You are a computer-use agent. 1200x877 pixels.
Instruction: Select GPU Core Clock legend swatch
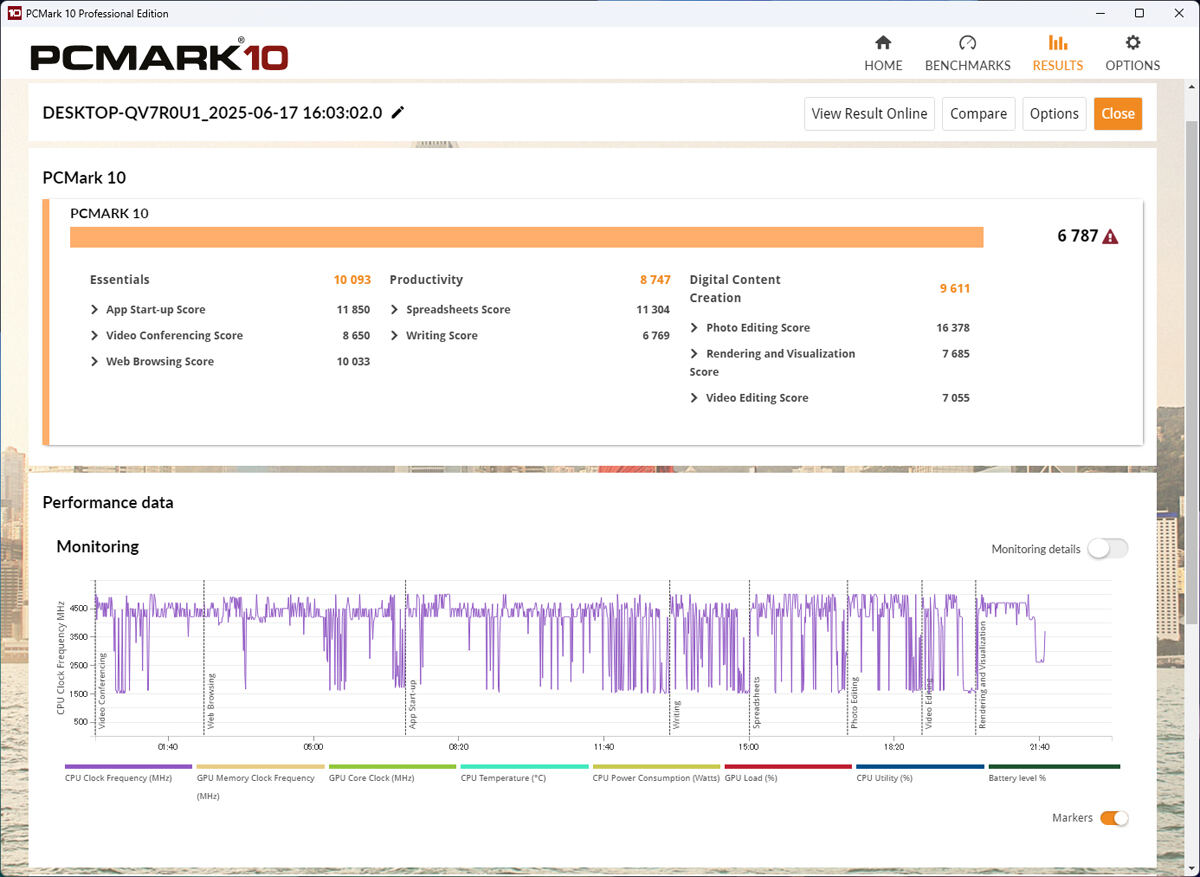point(392,767)
